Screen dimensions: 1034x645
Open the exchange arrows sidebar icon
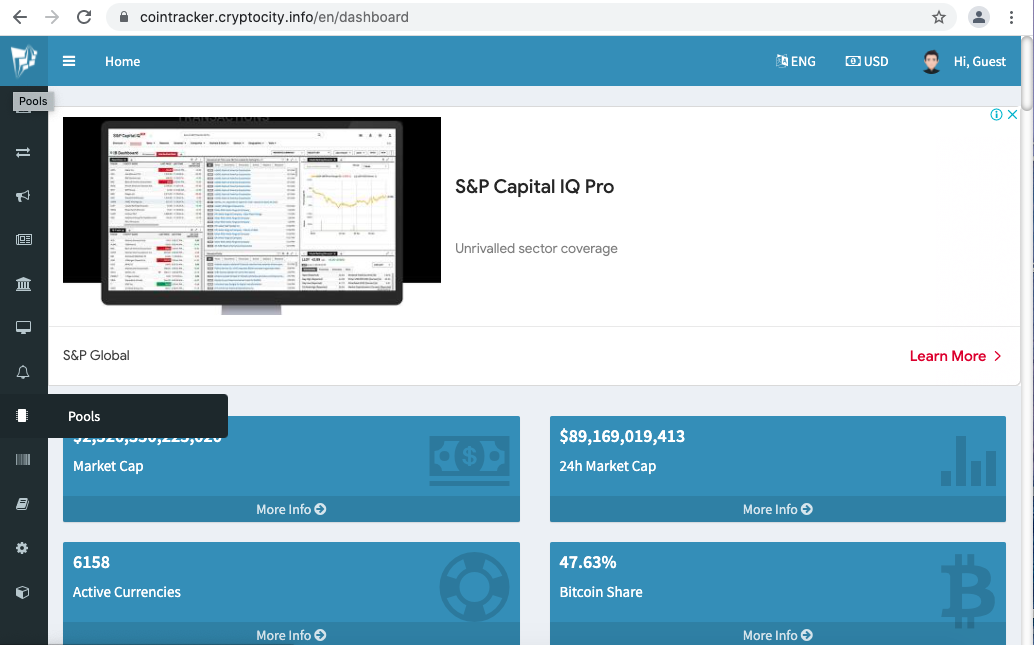(23, 152)
